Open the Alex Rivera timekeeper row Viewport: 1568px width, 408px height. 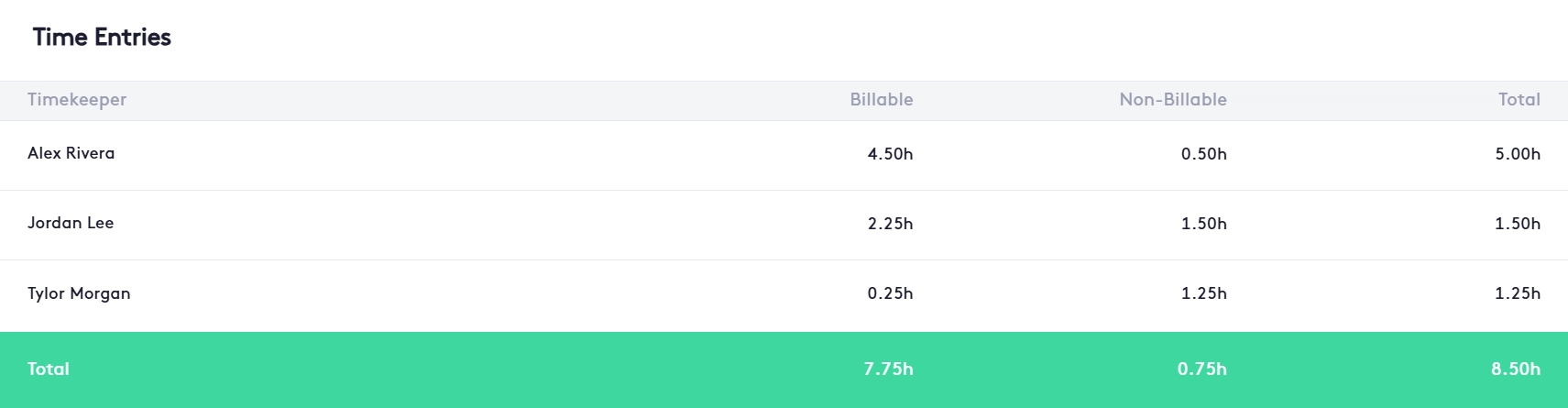click(x=71, y=153)
